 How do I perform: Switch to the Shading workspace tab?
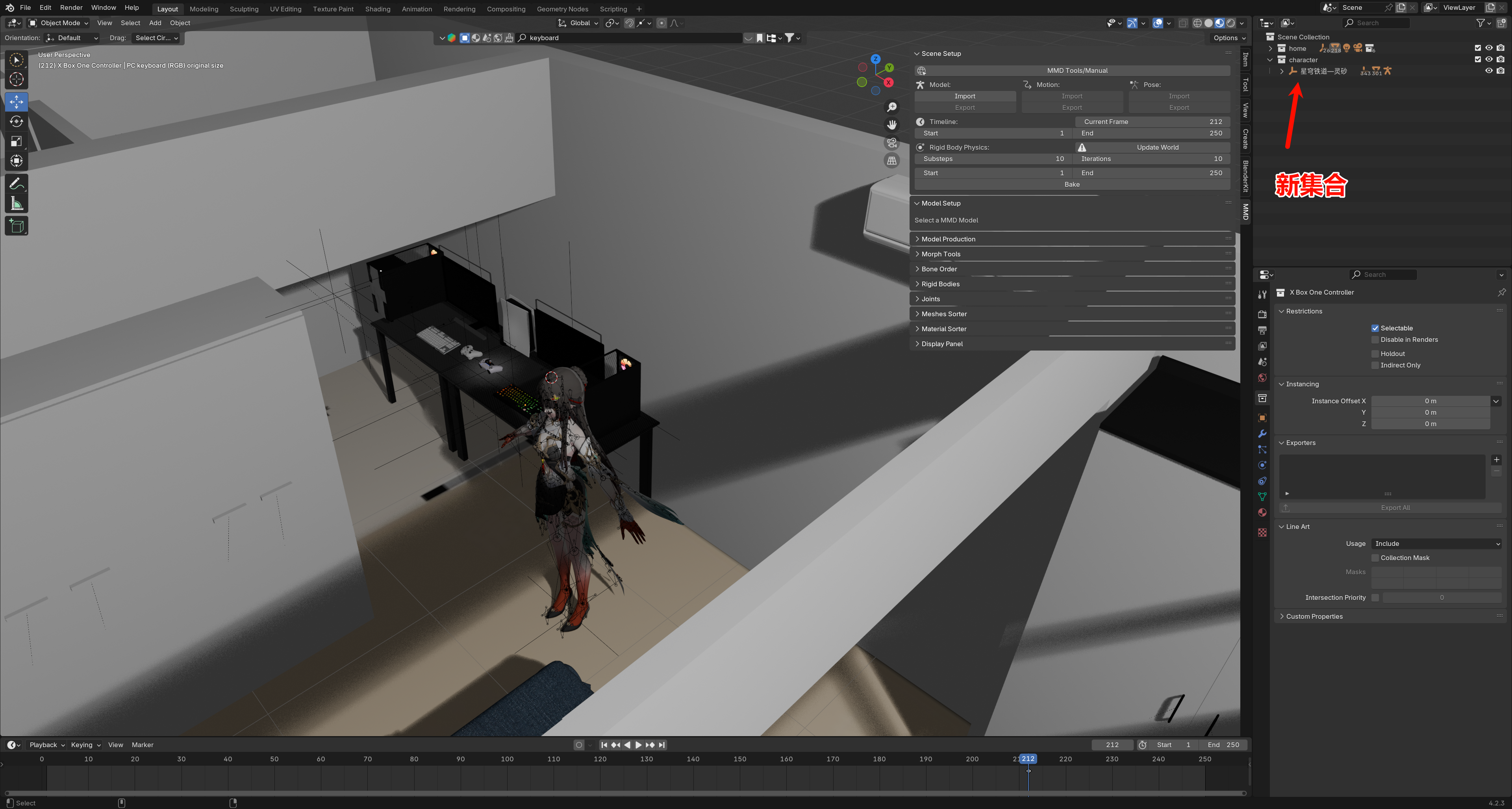(x=378, y=9)
